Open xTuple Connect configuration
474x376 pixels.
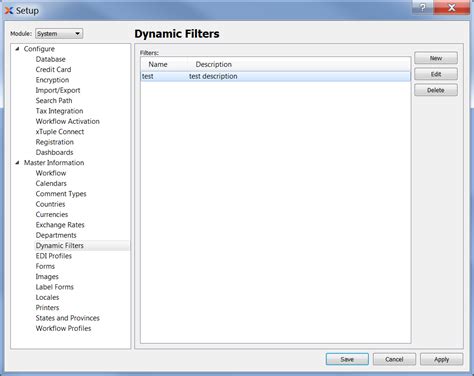coord(60,131)
